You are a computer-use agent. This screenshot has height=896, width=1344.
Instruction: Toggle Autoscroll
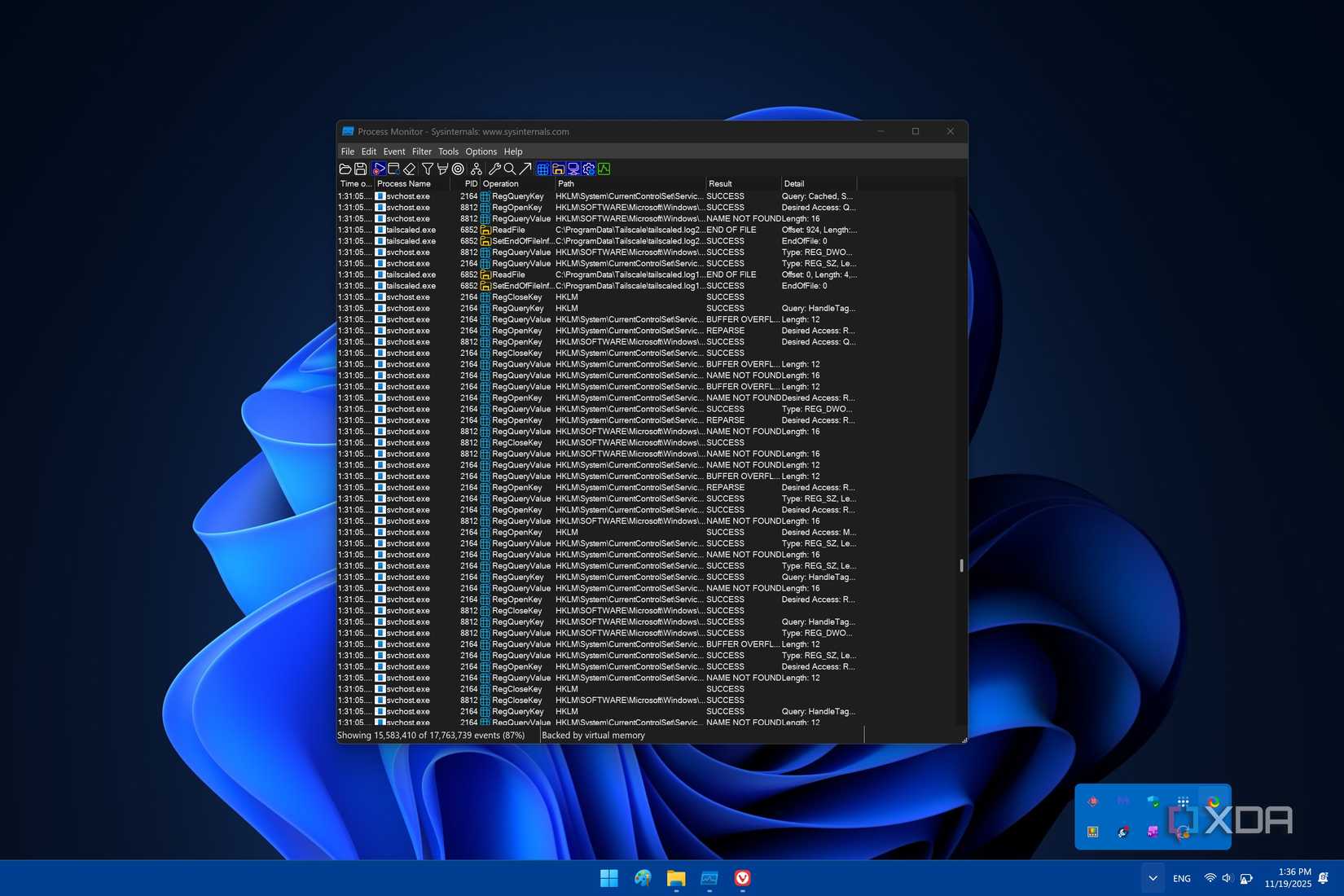394,169
